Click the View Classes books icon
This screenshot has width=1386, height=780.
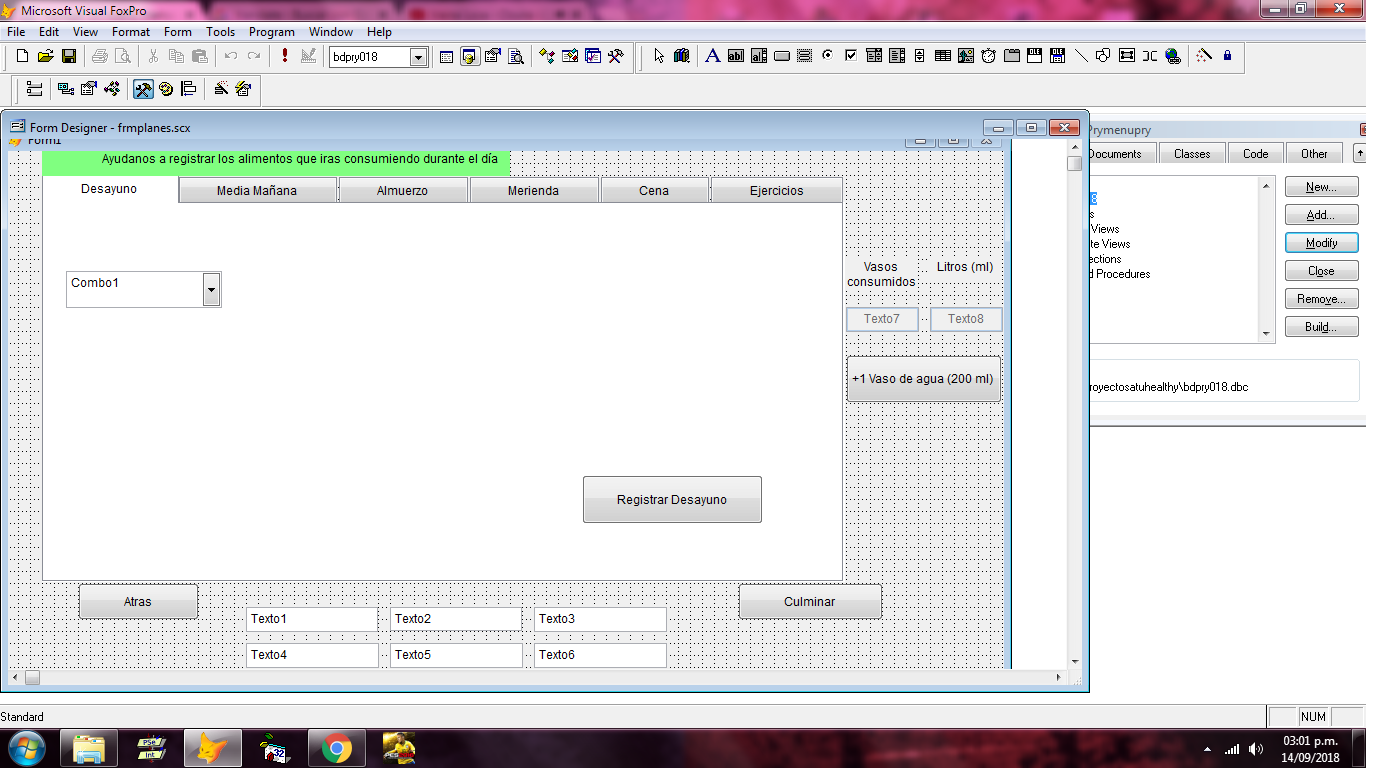click(682, 56)
